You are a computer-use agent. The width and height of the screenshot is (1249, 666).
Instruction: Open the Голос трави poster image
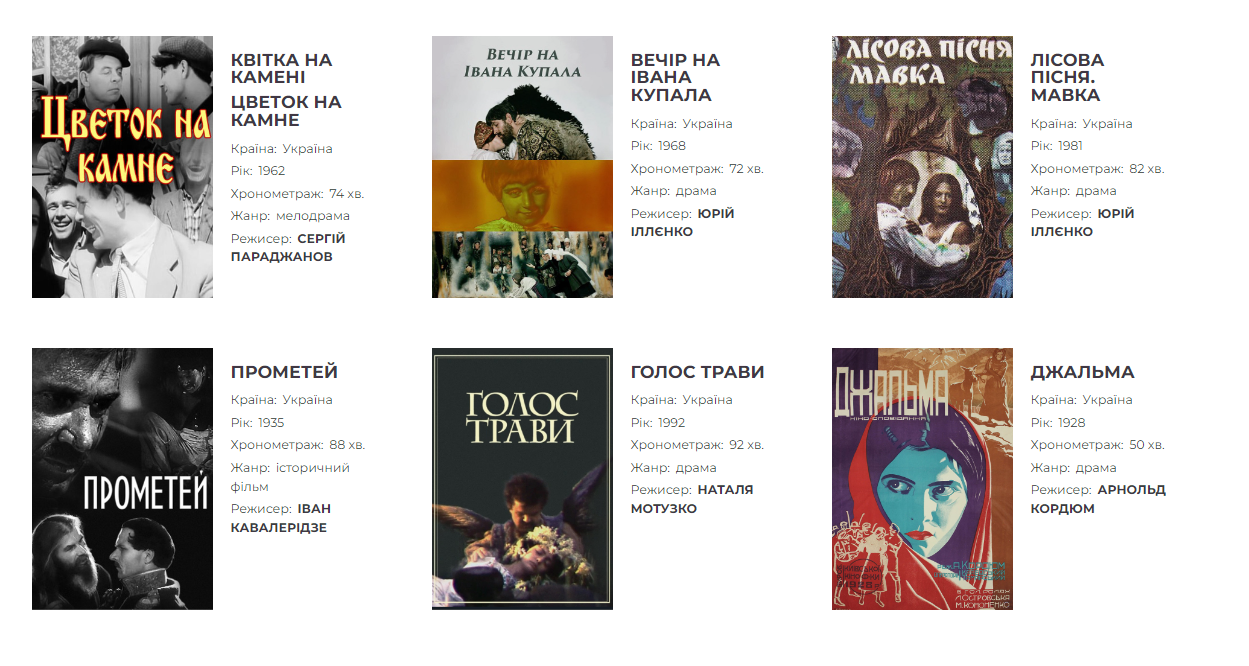522,479
